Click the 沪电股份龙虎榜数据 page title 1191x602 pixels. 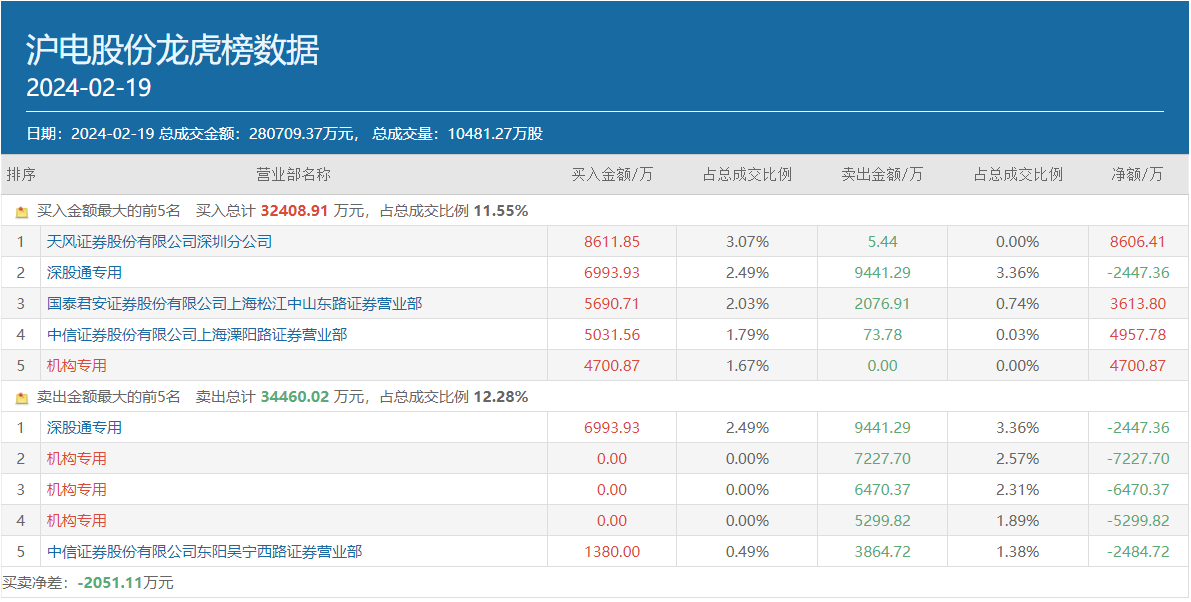pyautogui.click(x=172, y=49)
